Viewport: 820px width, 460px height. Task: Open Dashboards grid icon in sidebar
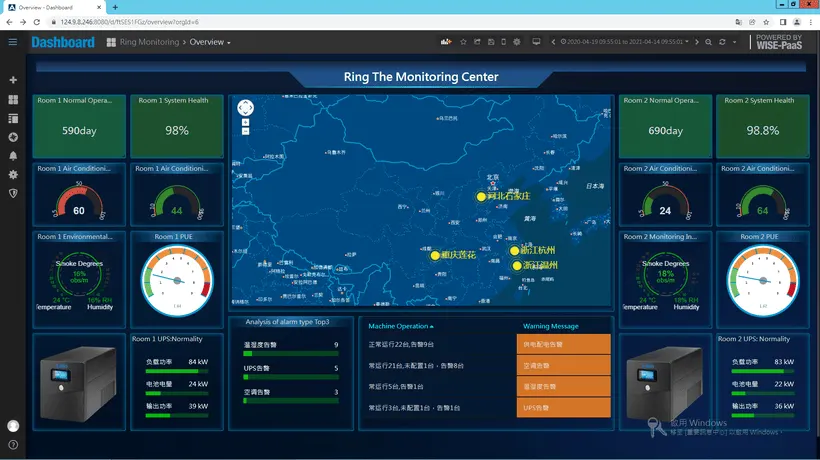[x=13, y=99]
